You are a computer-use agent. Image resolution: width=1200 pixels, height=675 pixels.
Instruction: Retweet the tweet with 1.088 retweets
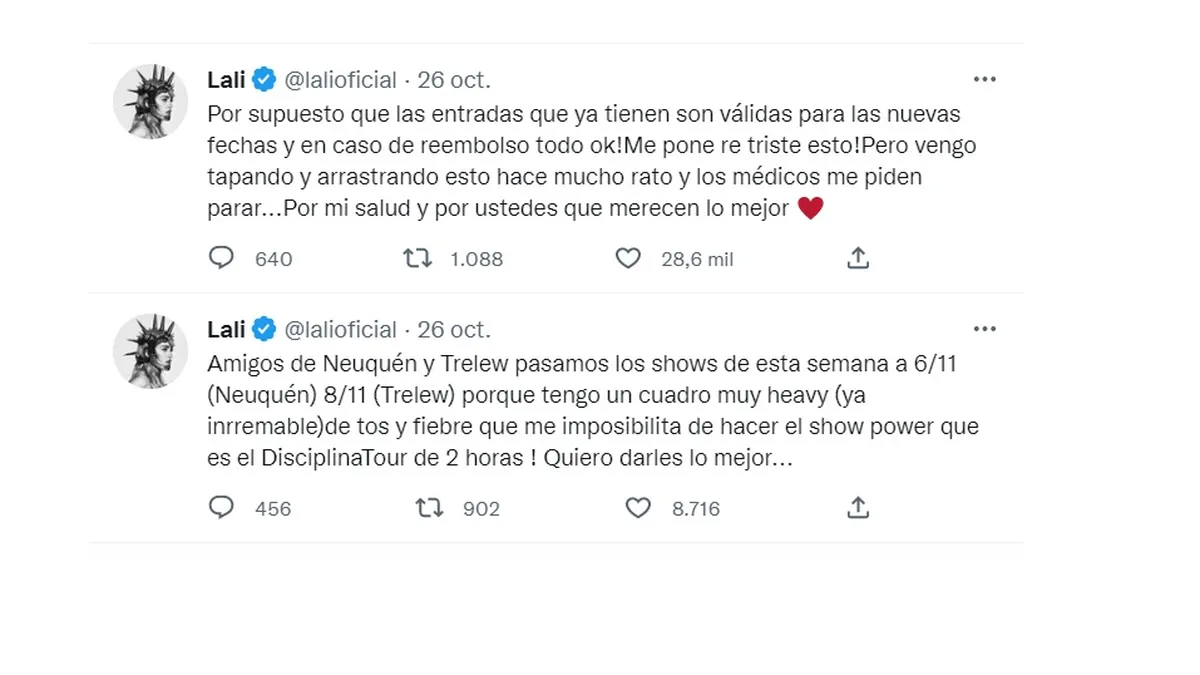(417, 259)
